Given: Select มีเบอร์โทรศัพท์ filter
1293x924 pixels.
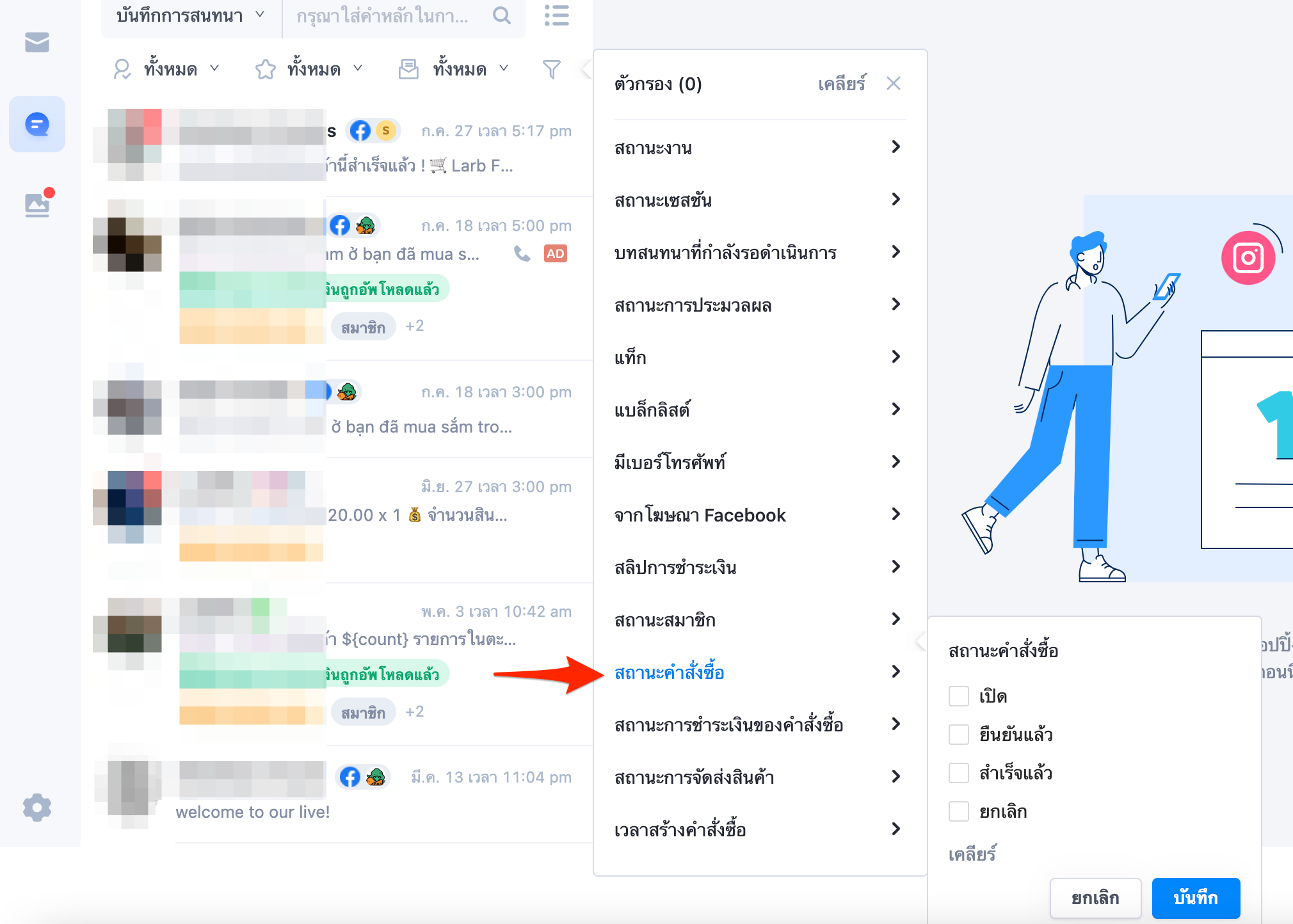Looking at the screenshot, I should tap(760, 462).
